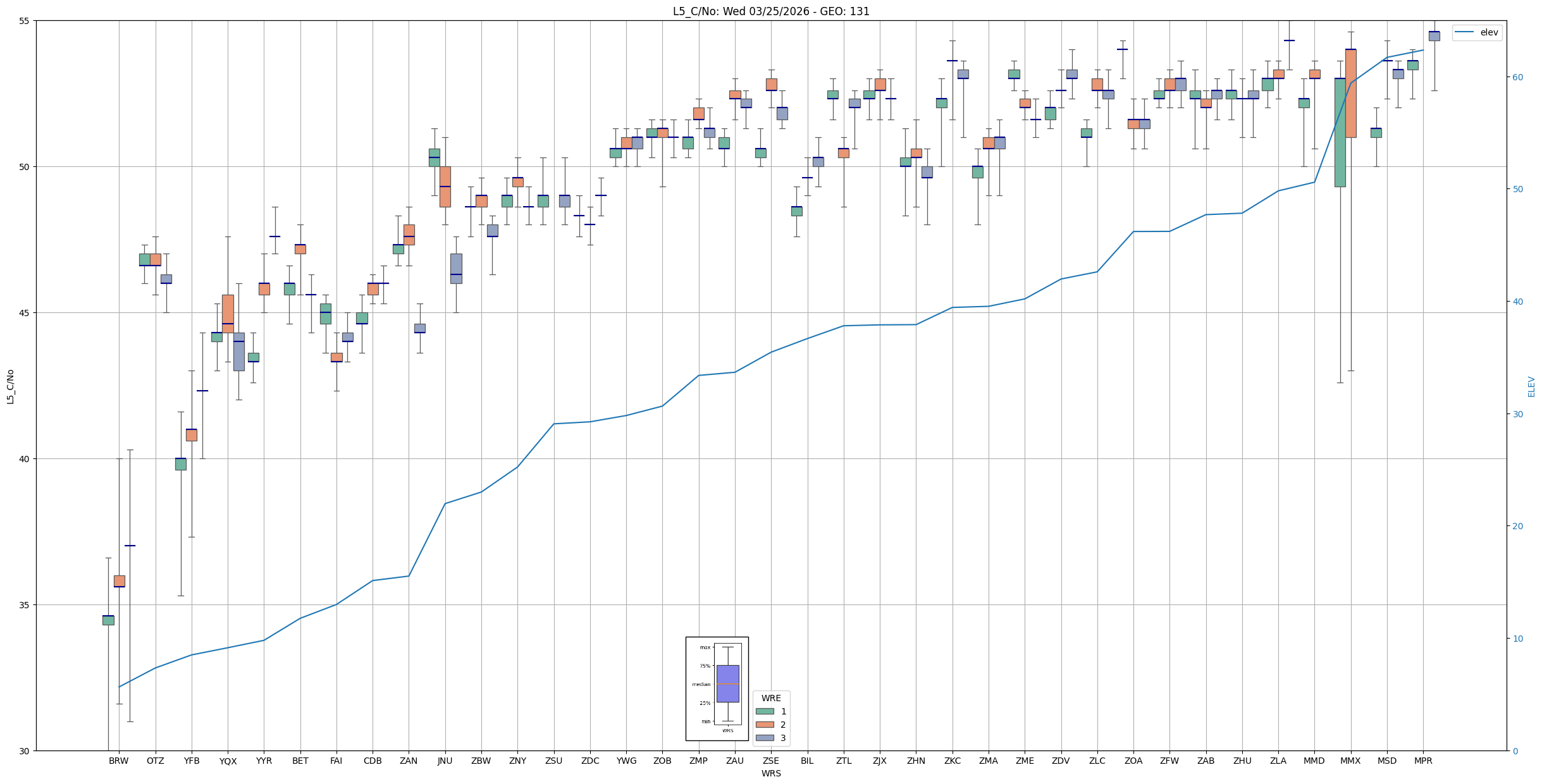1542x784 pixels.
Task: Click the JNU station tick label
Action: 445,761
